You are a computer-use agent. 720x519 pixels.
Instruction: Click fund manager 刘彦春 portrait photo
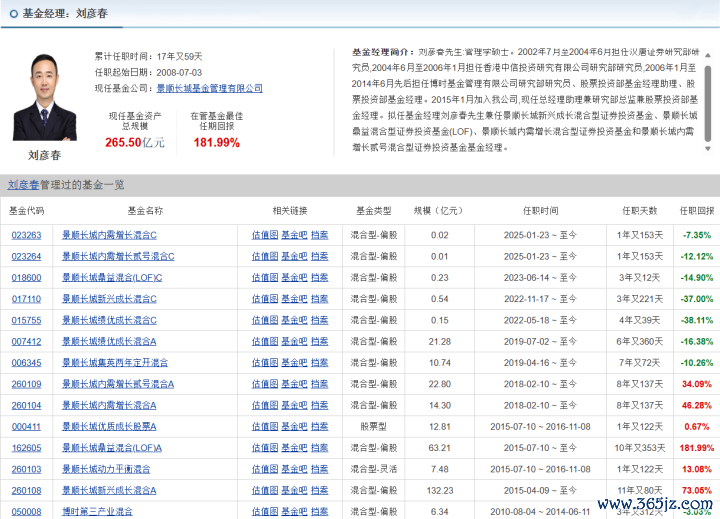[x=45, y=97]
